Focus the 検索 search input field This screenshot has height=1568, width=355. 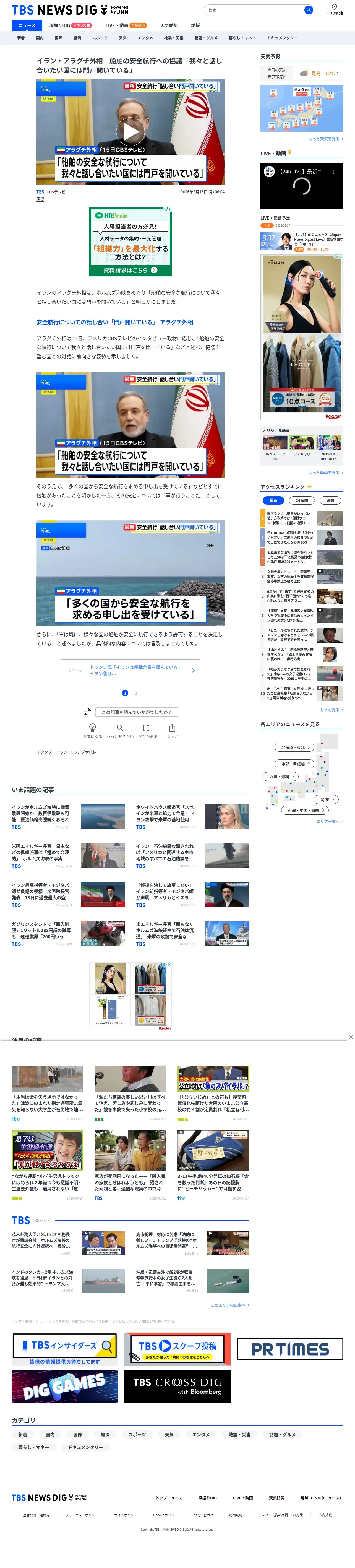click(x=254, y=10)
